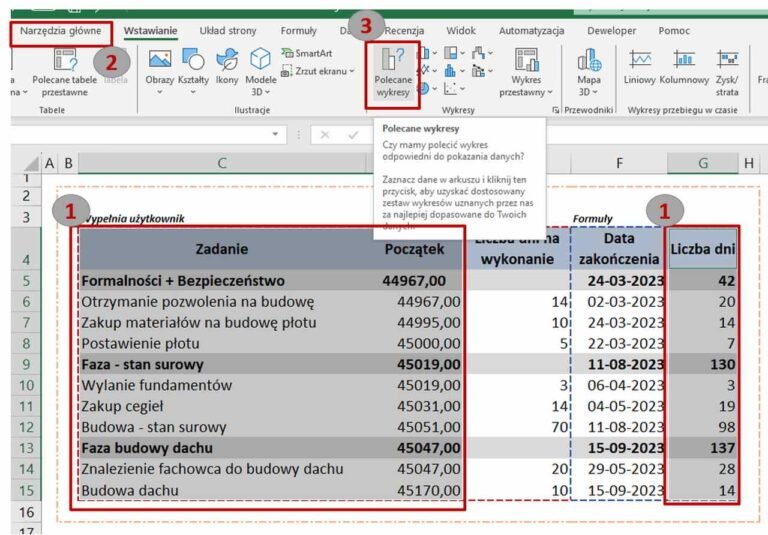
Task: Click value 137 in Liczba dni
Action: [x=703, y=448]
